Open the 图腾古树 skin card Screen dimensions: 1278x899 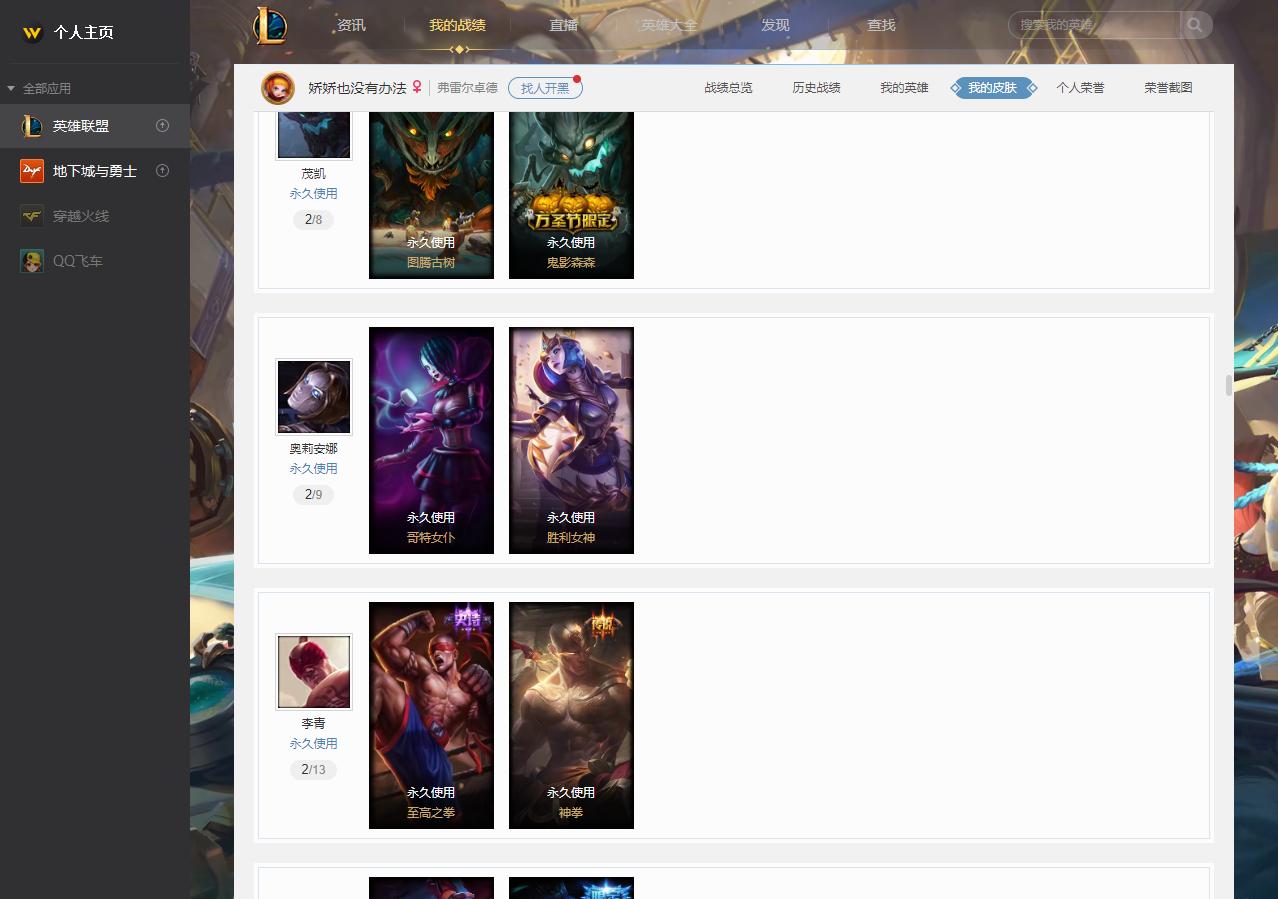(431, 195)
